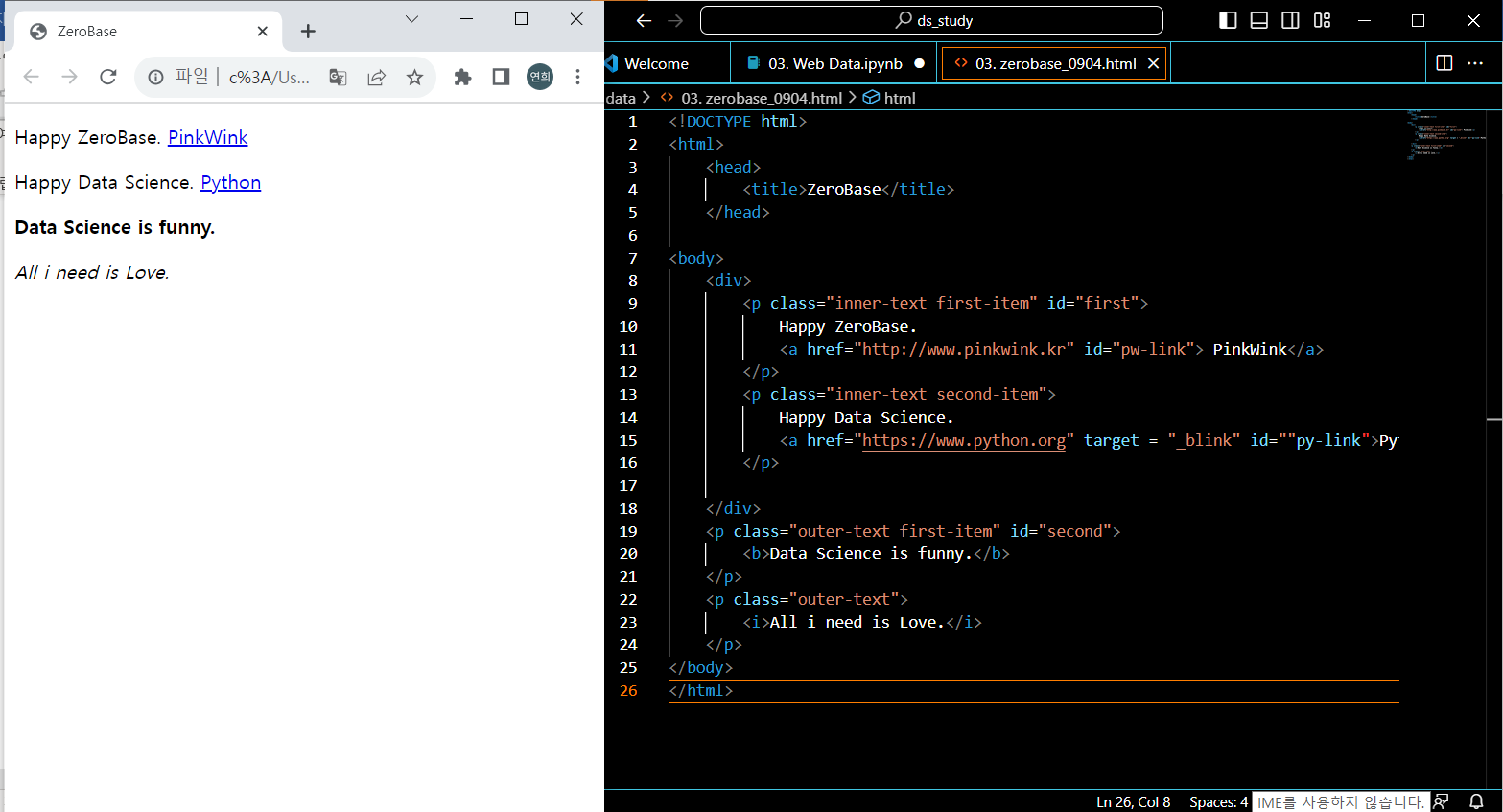The image size is (1503, 812).
Task: Toggle the VS Code secondary side bar
Action: (1291, 20)
